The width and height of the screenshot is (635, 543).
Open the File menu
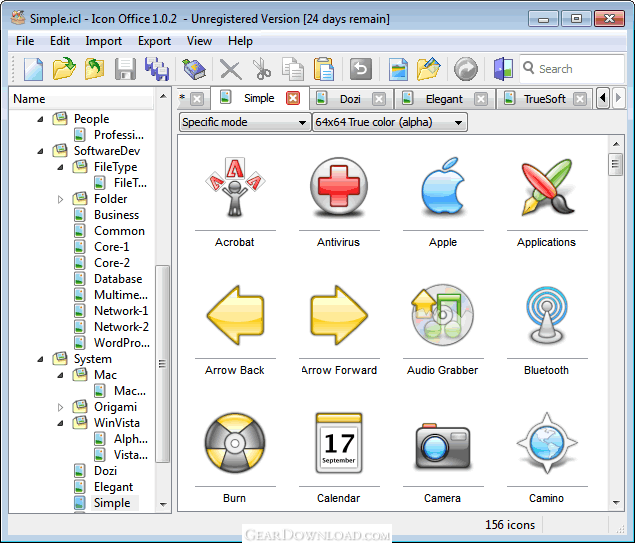[x=25, y=41]
